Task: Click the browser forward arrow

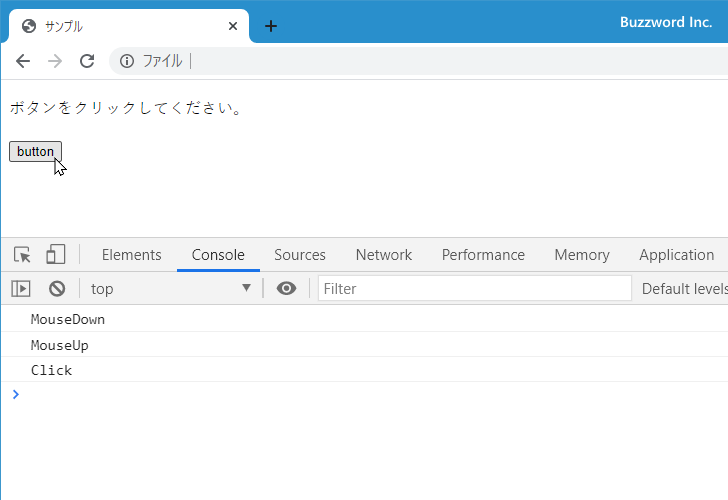Action: click(x=55, y=61)
